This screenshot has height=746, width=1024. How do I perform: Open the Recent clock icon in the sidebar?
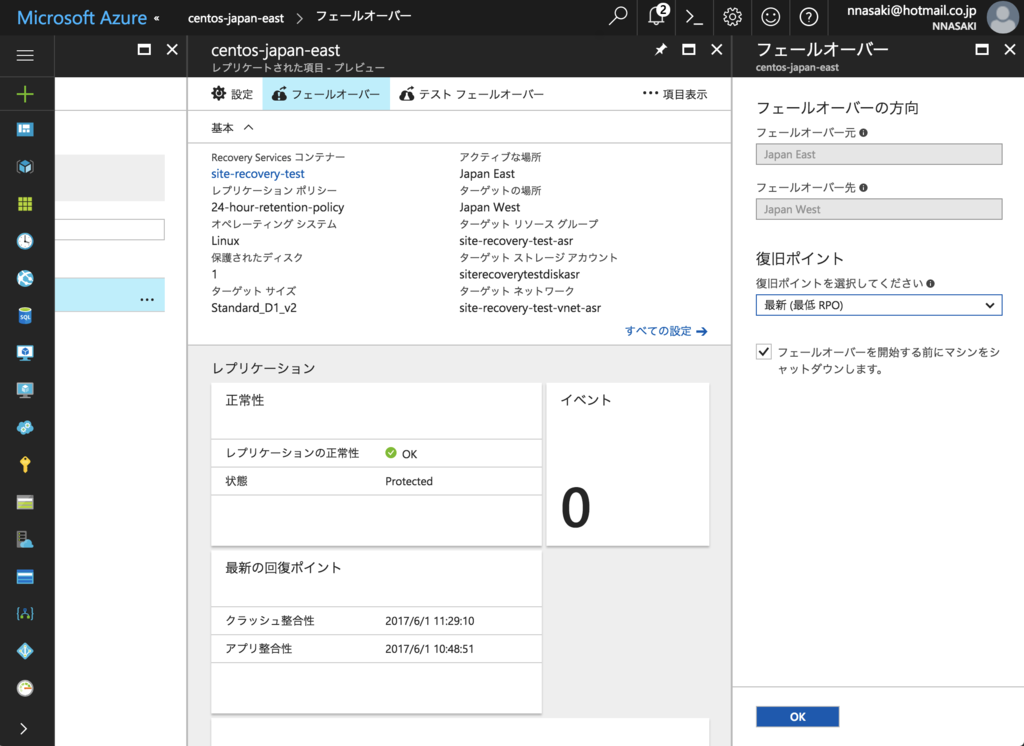(25, 241)
